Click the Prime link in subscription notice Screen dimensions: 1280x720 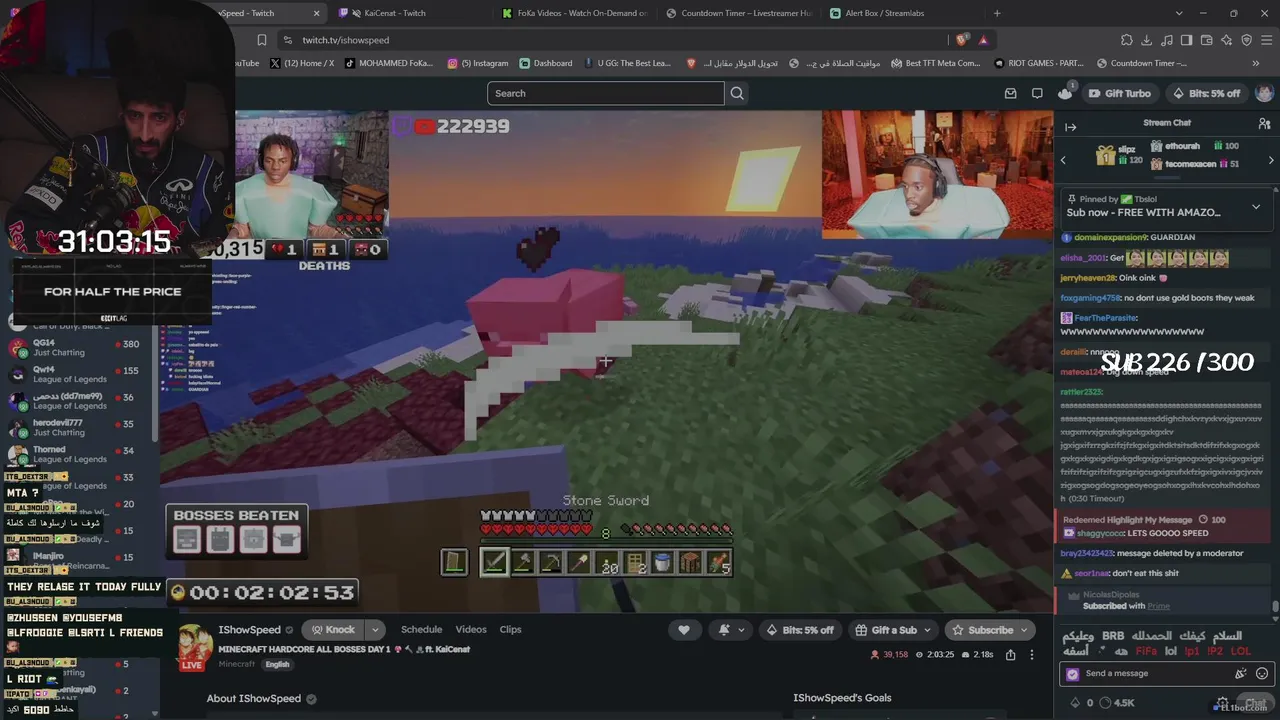tap(1158, 606)
